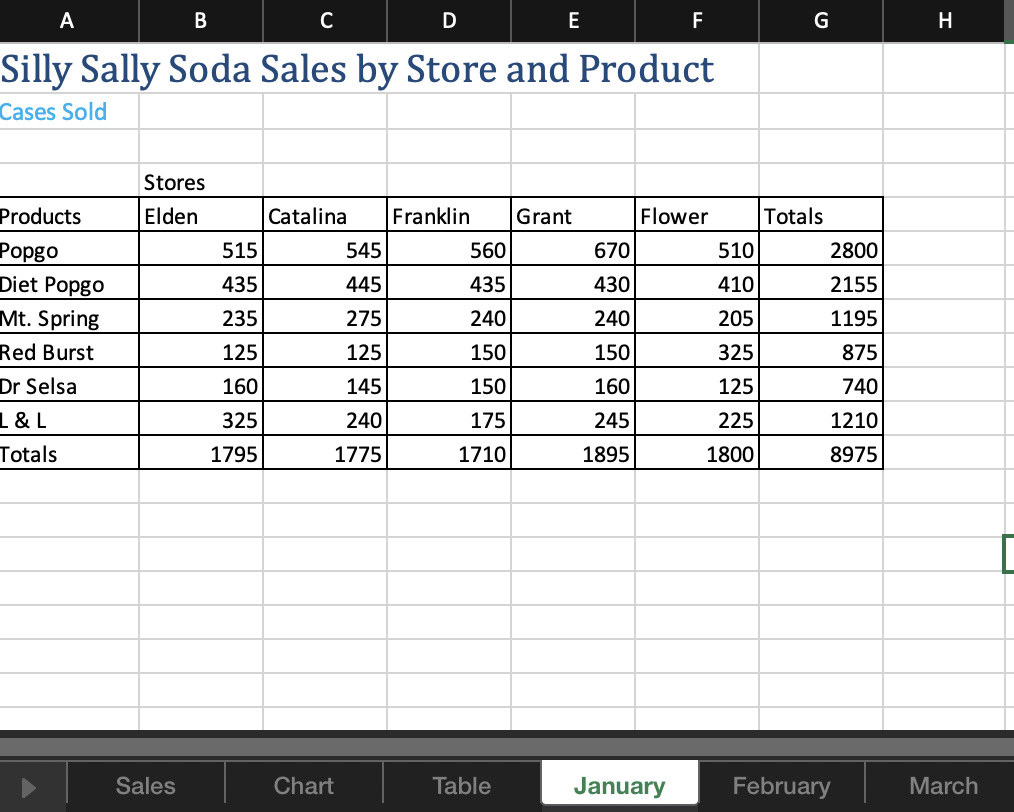Select column D header
The height and width of the screenshot is (812, 1014).
tap(448, 21)
